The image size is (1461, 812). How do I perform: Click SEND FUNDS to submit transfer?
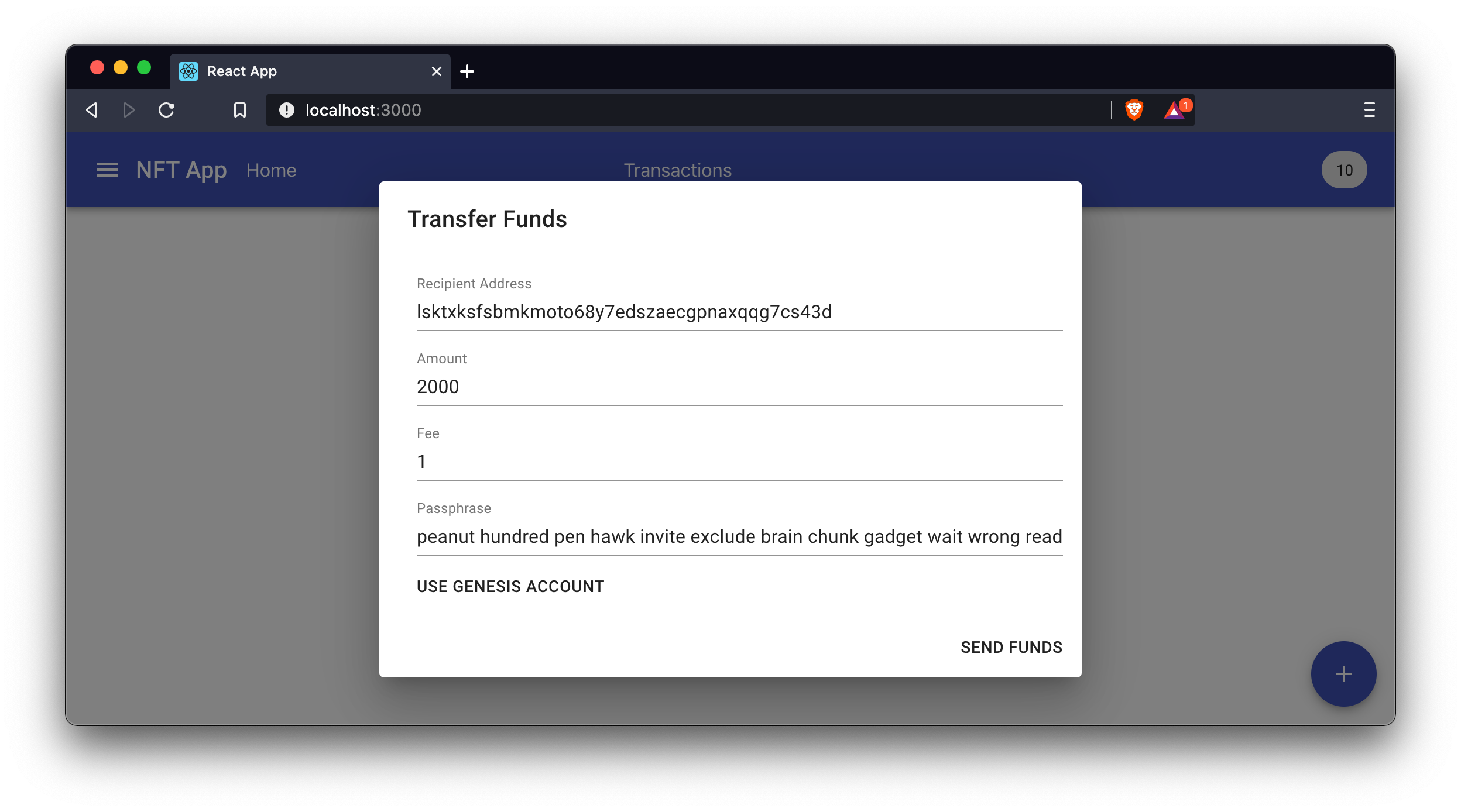click(x=1011, y=647)
